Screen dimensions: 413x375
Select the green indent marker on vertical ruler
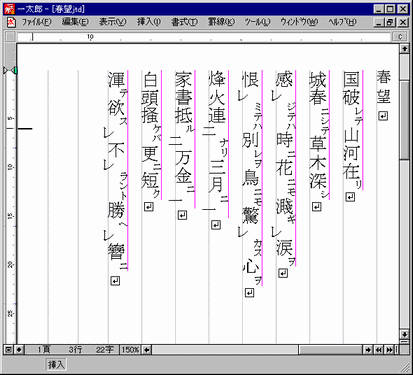(x=14, y=71)
